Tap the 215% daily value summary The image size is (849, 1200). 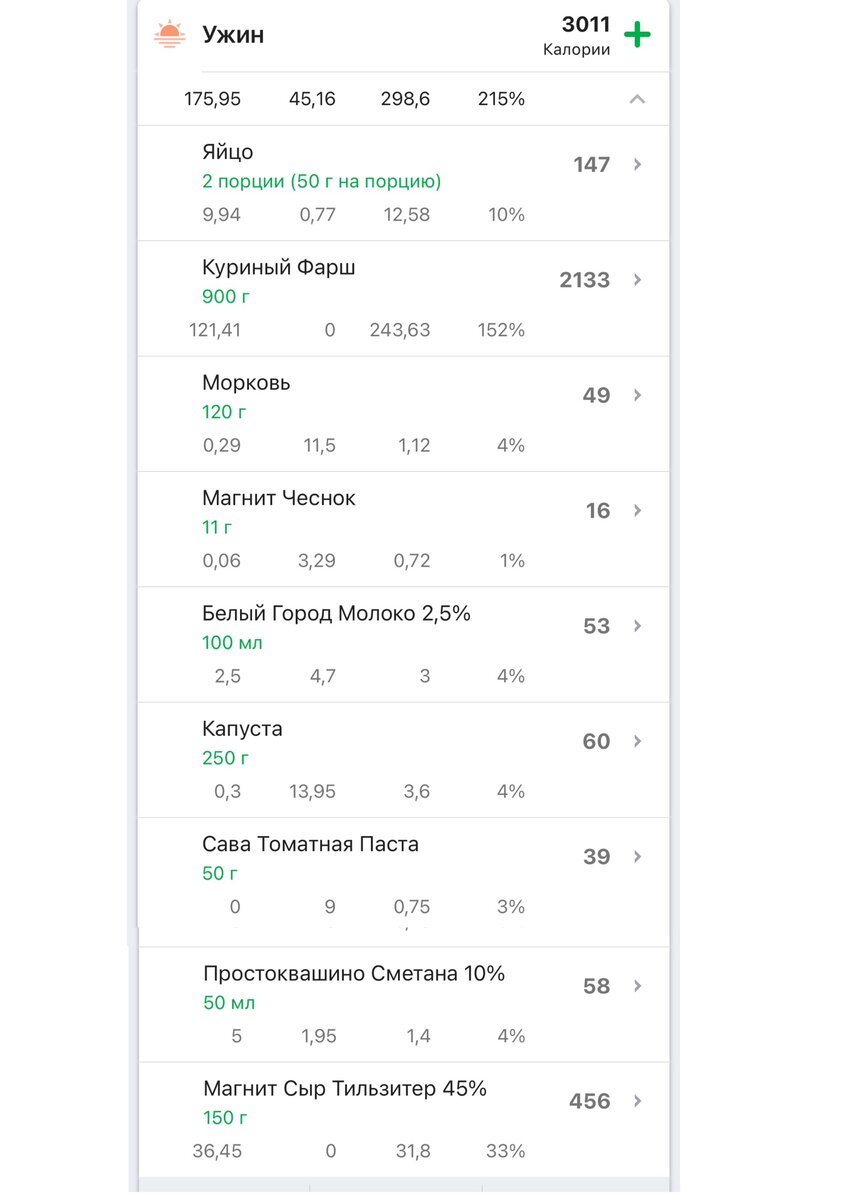501,99
